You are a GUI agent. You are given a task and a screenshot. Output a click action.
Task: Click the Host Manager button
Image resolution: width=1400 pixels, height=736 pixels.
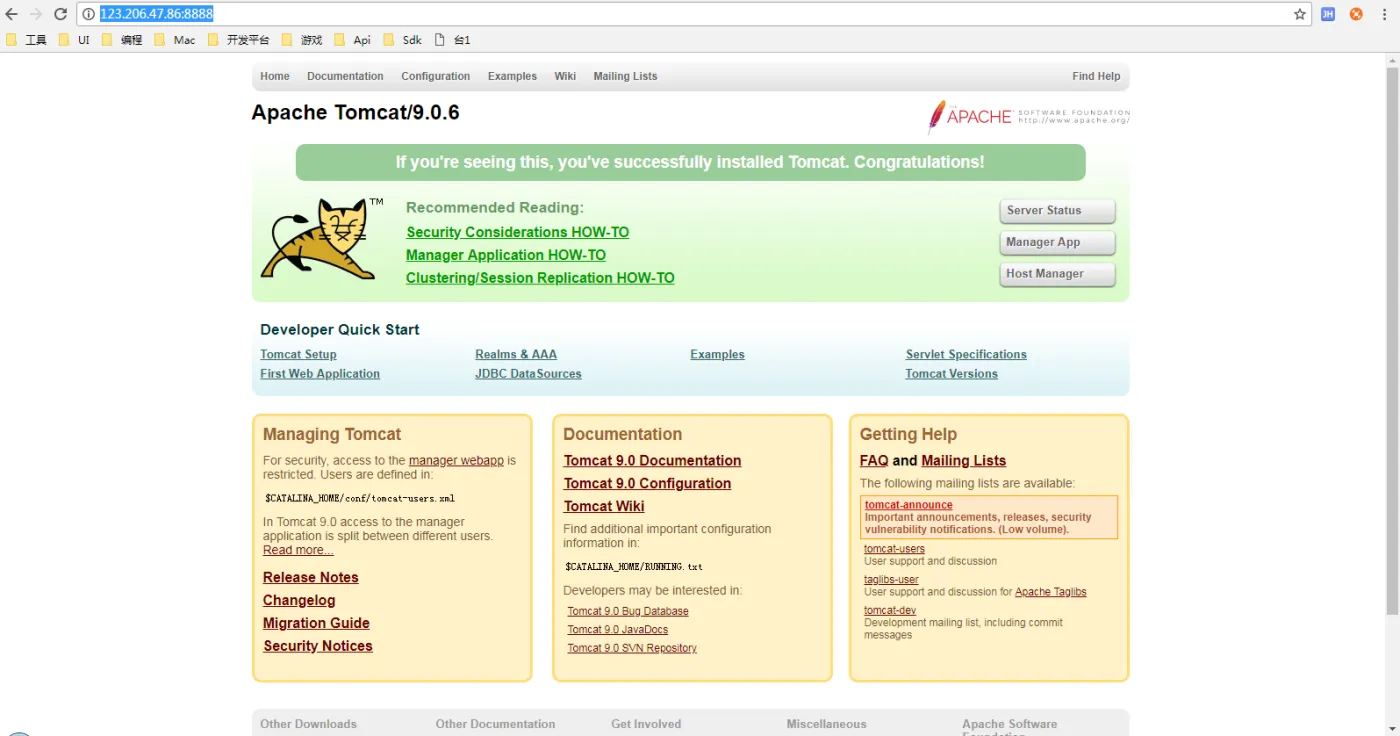[1057, 274]
